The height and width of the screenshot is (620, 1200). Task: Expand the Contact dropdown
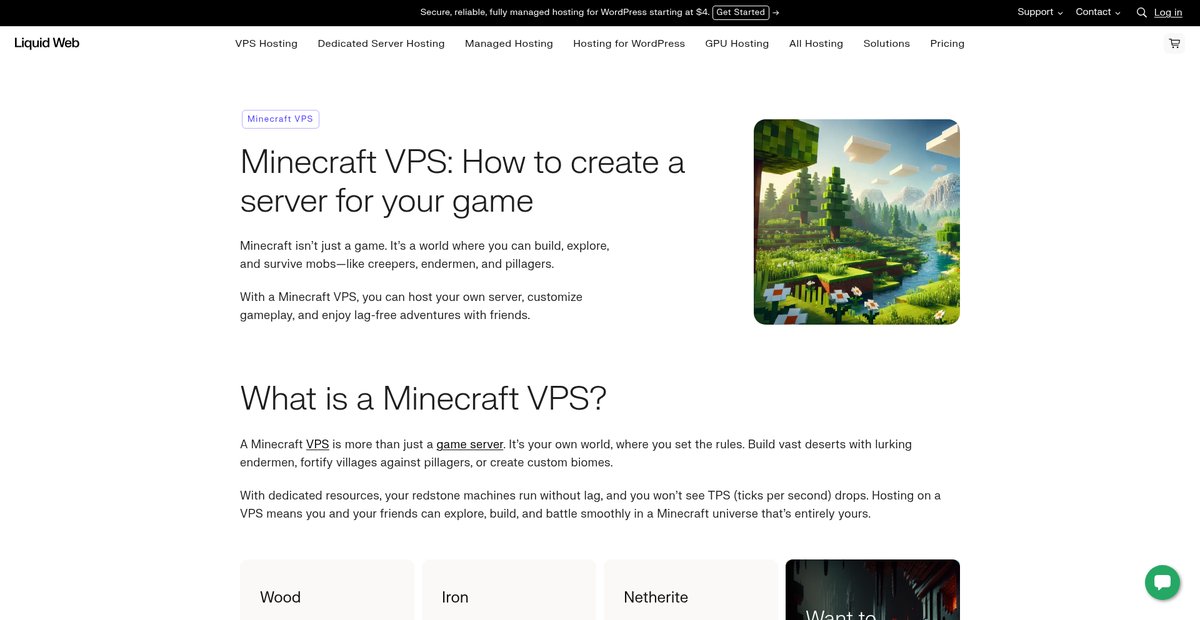[x=1097, y=12]
